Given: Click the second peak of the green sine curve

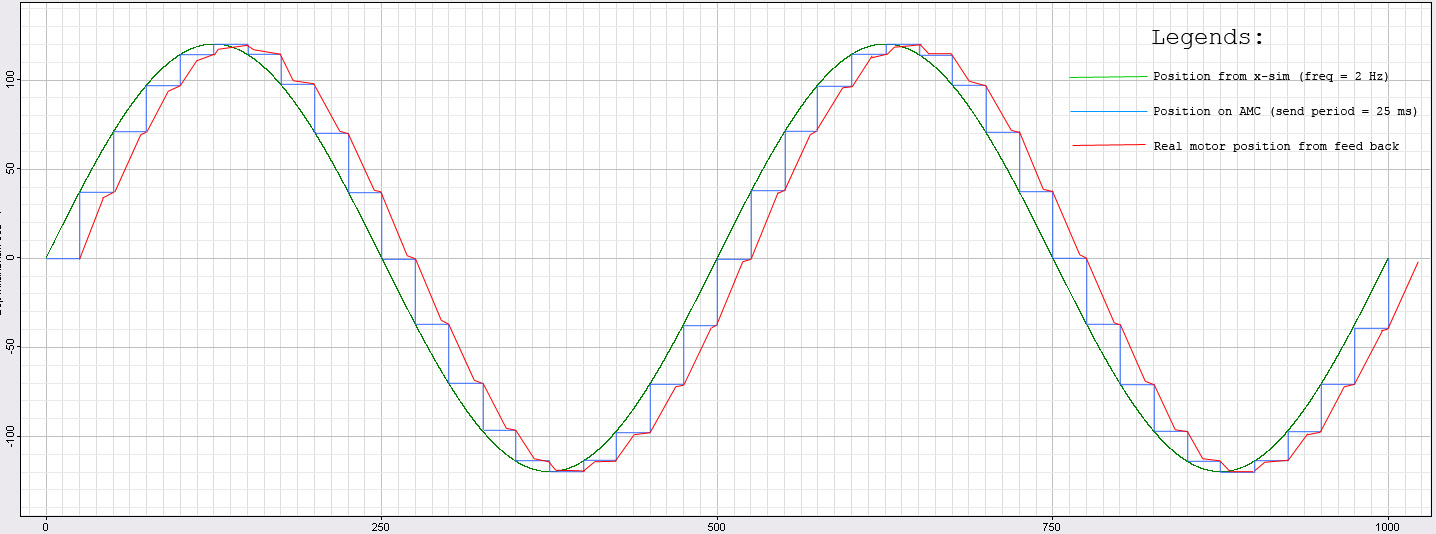Looking at the screenshot, I should pos(884,44).
